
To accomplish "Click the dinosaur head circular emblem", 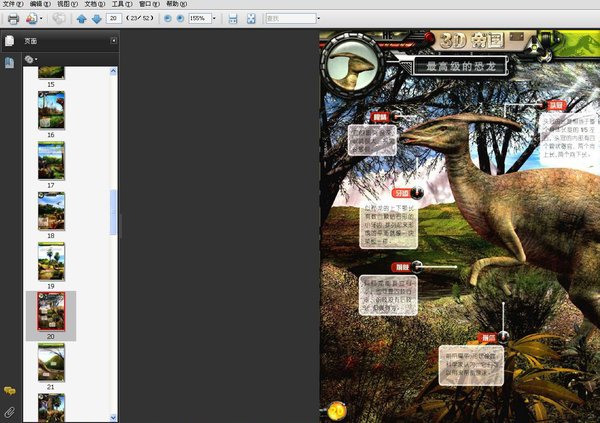I will coord(352,65).
